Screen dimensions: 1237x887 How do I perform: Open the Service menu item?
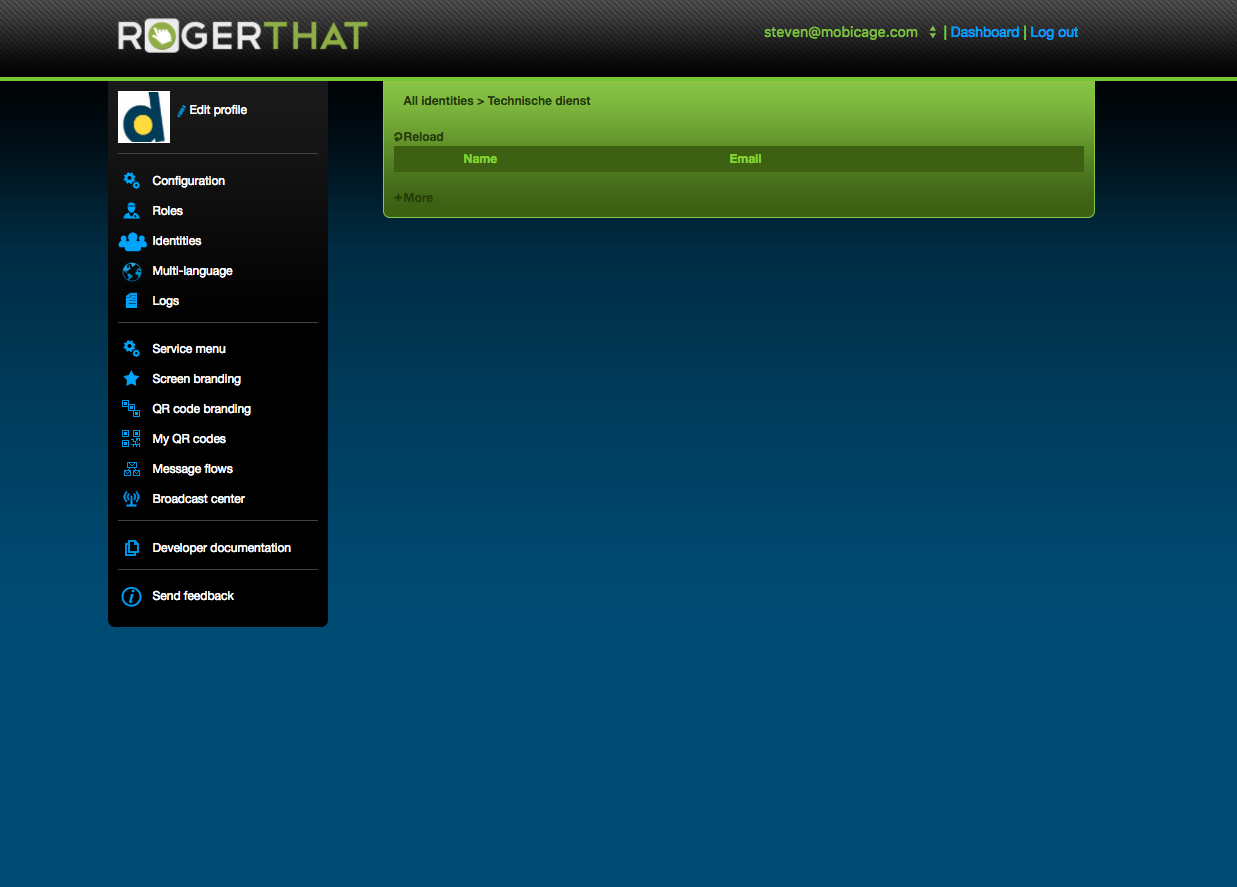[188, 349]
